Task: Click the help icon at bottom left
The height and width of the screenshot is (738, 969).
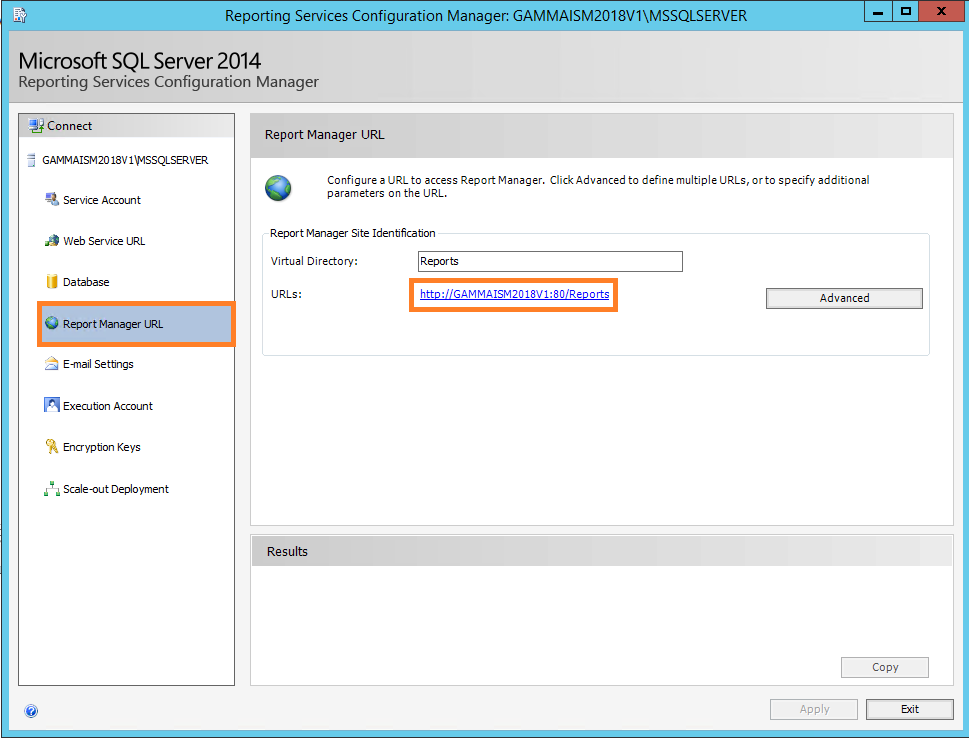Action: (31, 710)
